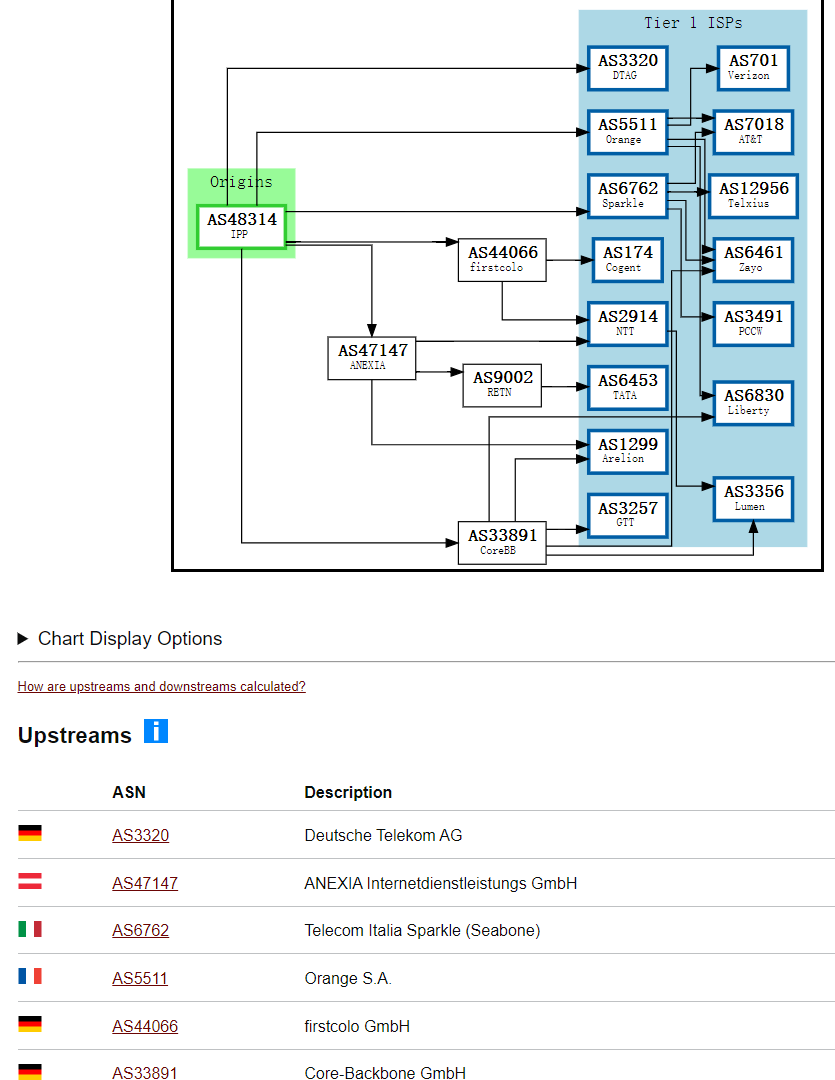Select the AS47147 ANEXIA node in the graph

point(372,358)
